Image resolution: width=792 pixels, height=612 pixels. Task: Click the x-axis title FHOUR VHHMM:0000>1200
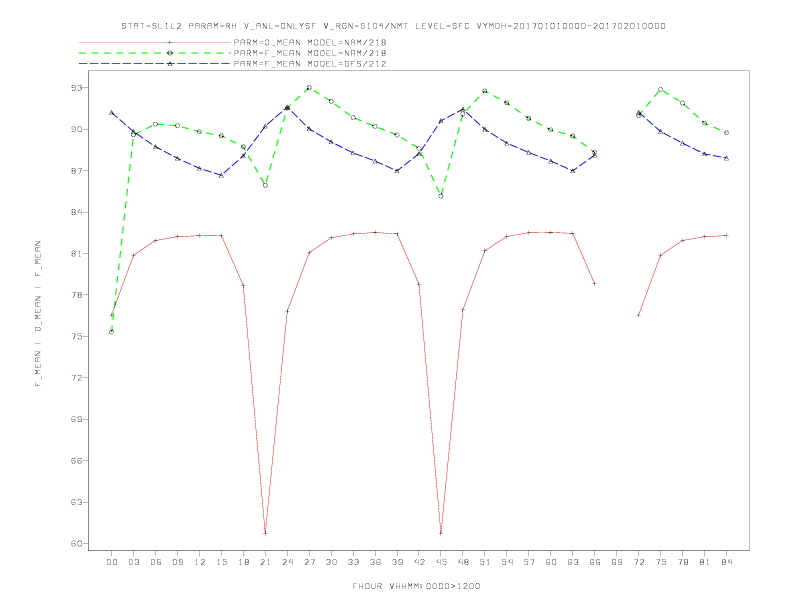tap(416, 586)
